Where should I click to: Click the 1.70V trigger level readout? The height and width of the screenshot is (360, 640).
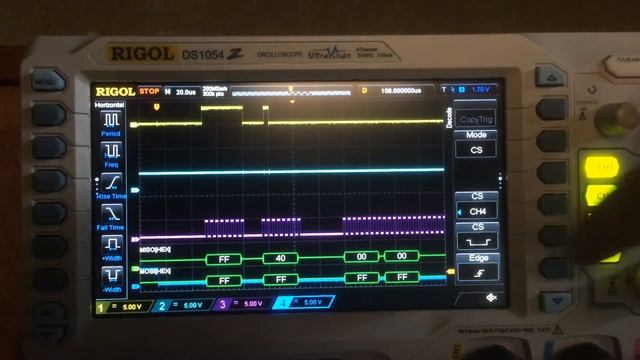pos(480,89)
